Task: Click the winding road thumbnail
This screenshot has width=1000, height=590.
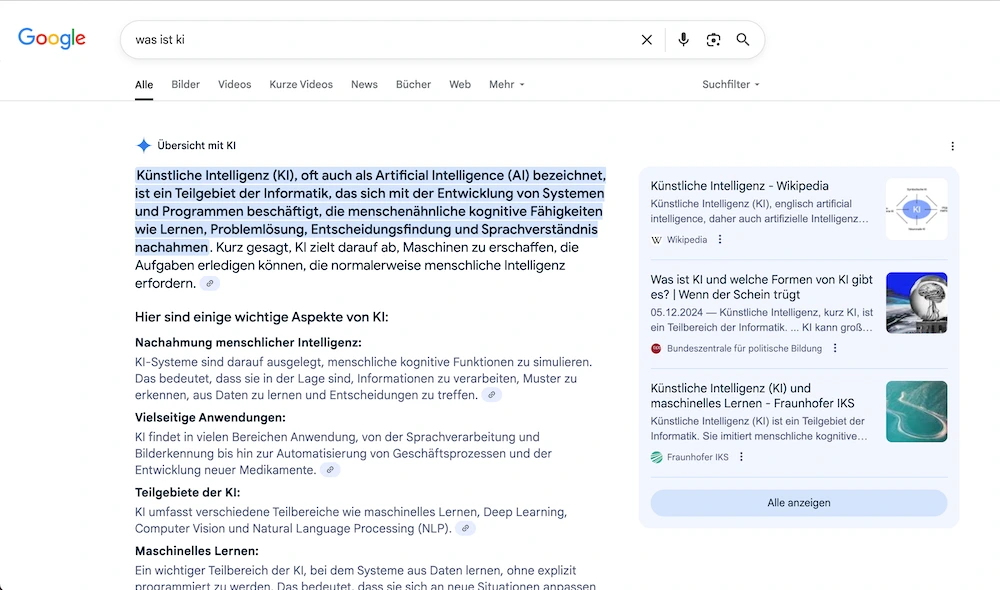Action: point(916,411)
